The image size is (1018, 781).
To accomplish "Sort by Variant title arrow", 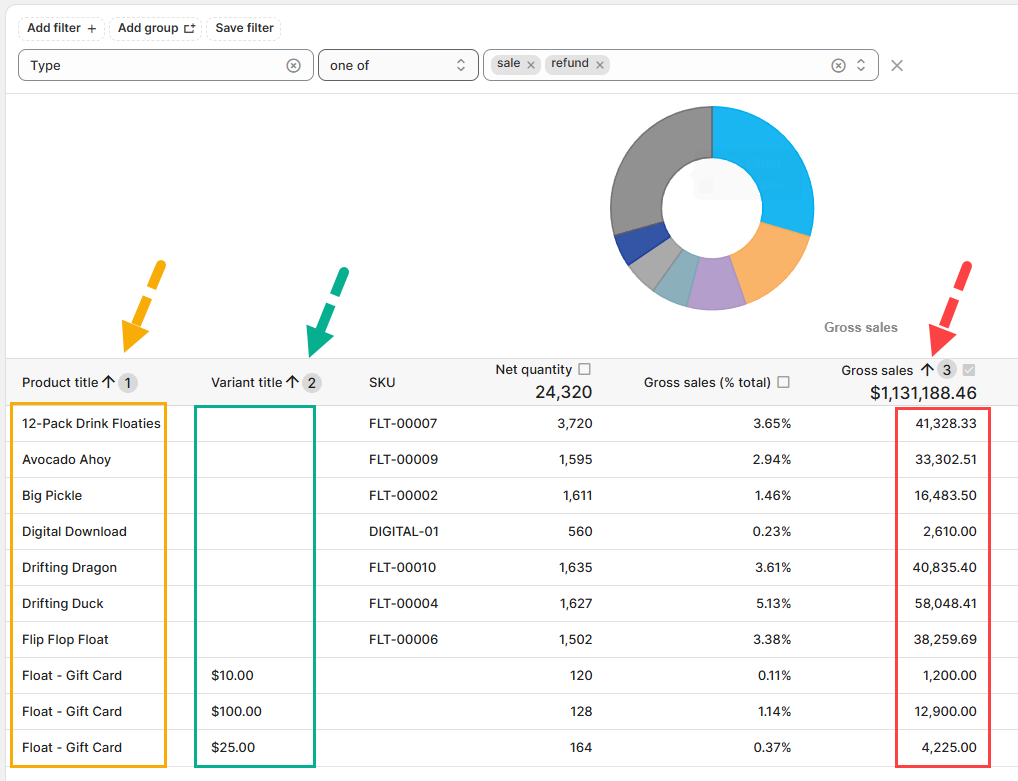I will [x=292, y=382].
